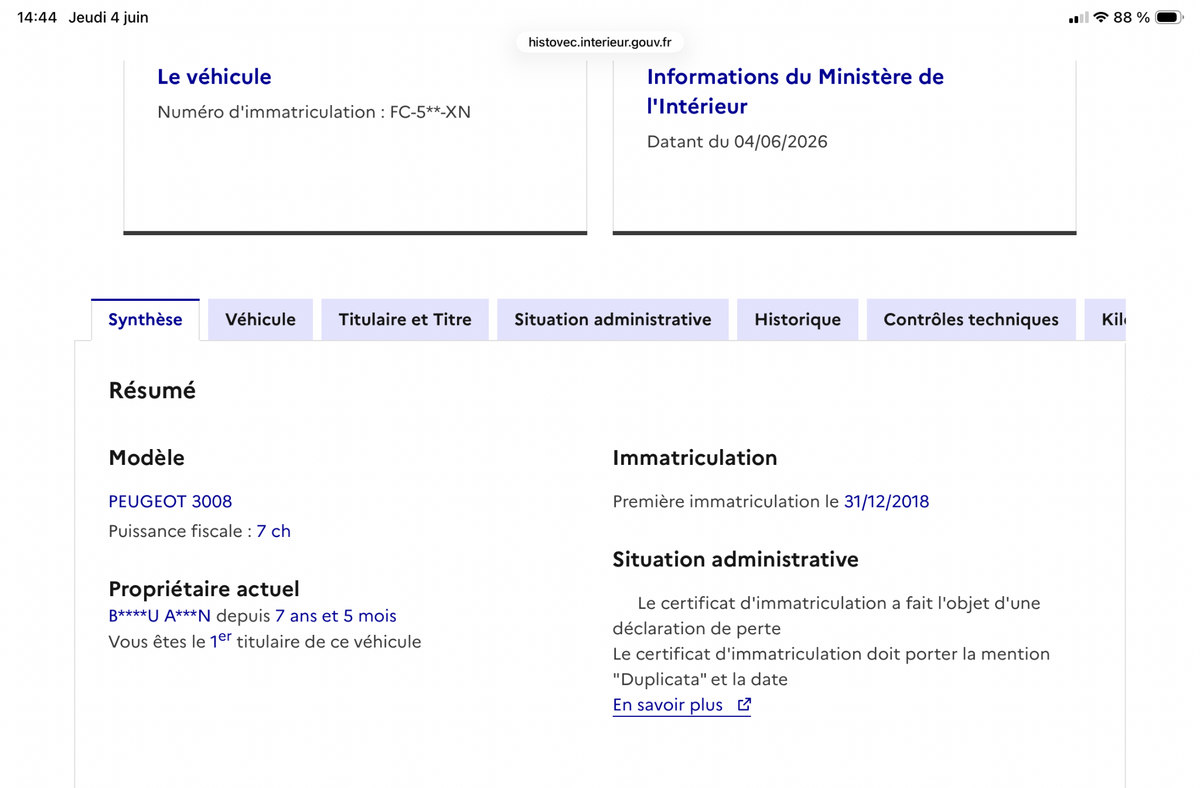Screen dimensions: 1200x788
Task: Tap the battery icon in status bar
Action: click(x=1169, y=17)
